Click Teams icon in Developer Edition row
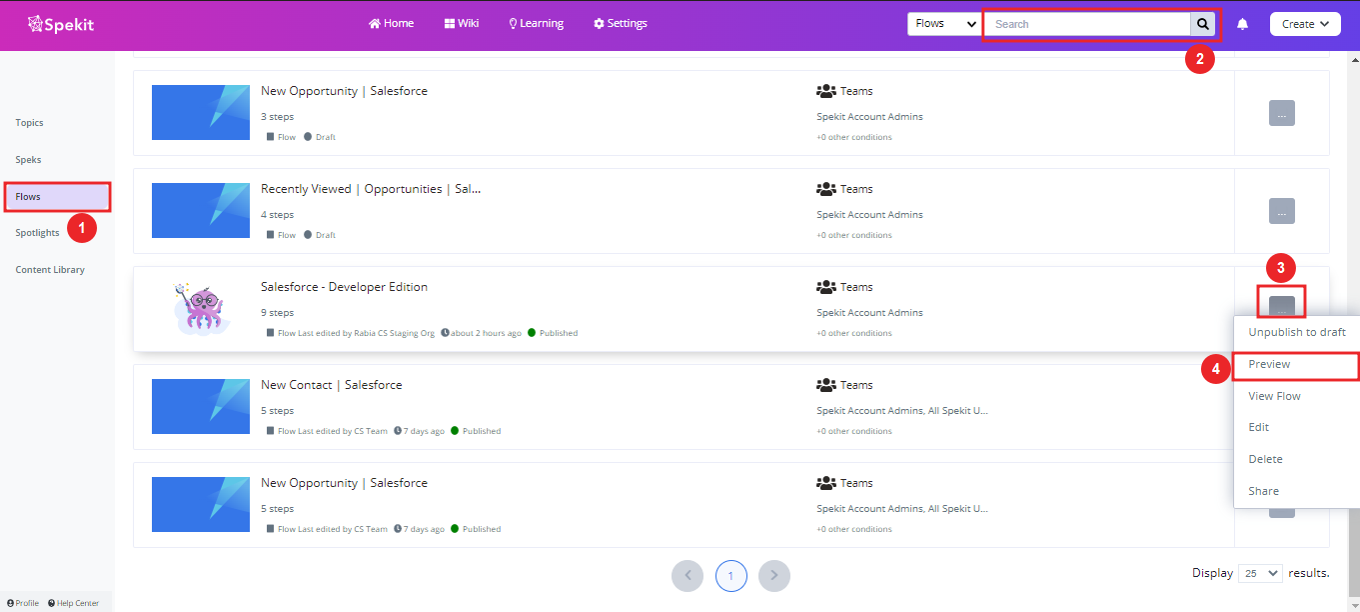This screenshot has width=1360, height=612. pos(826,287)
